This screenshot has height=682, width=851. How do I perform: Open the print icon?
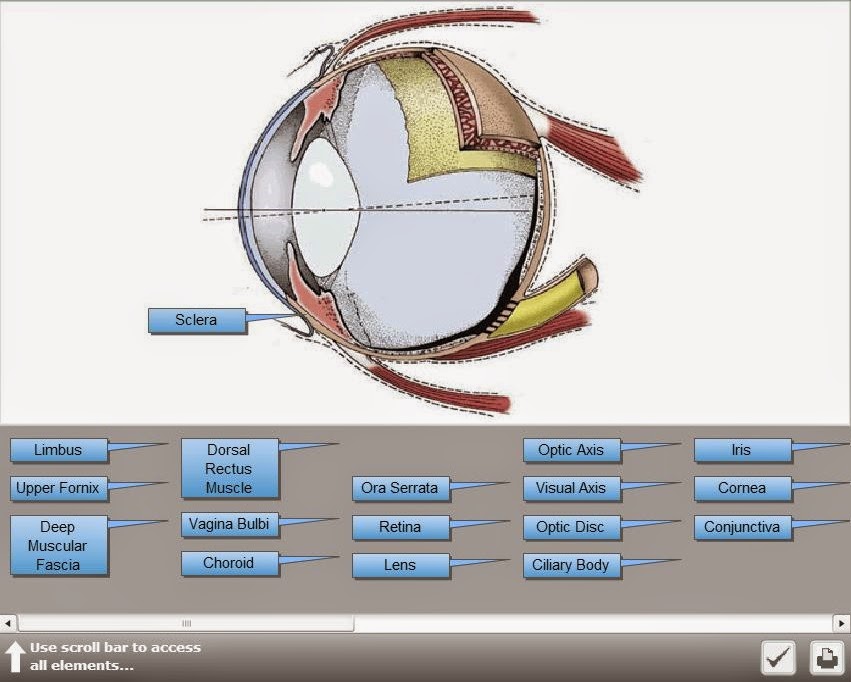(x=824, y=657)
